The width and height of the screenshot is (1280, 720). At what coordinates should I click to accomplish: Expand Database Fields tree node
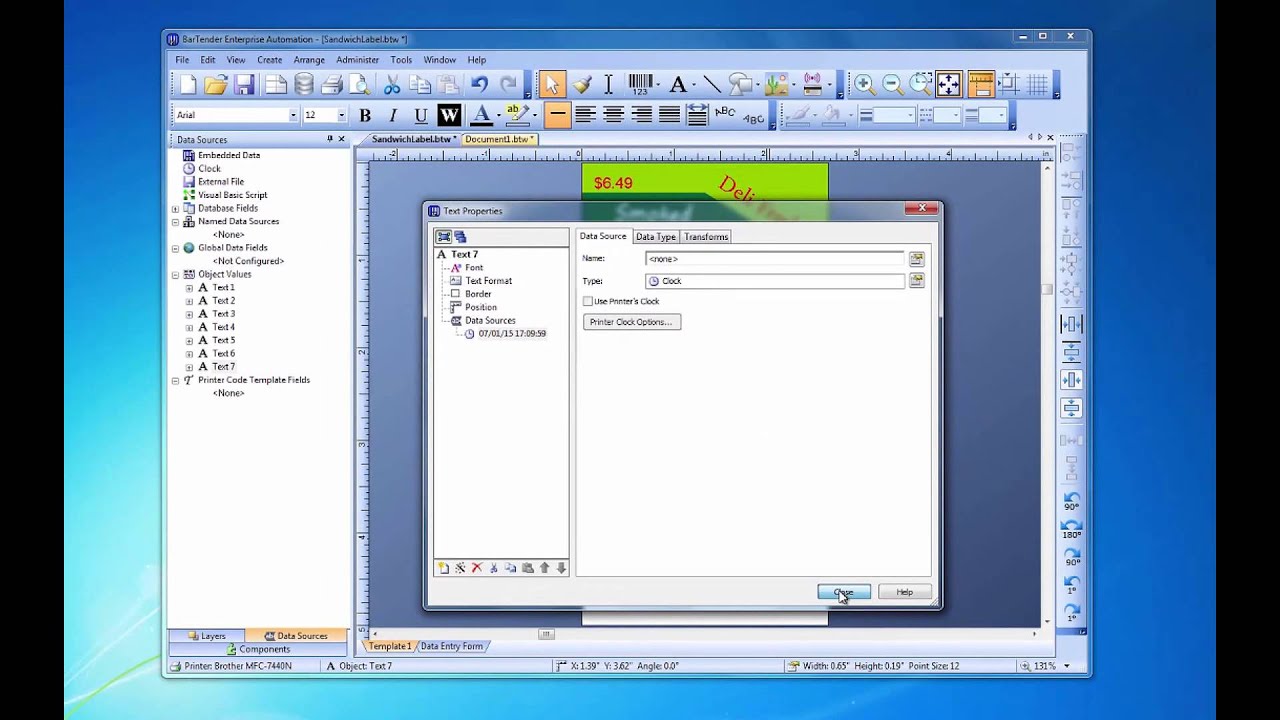tap(176, 208)
